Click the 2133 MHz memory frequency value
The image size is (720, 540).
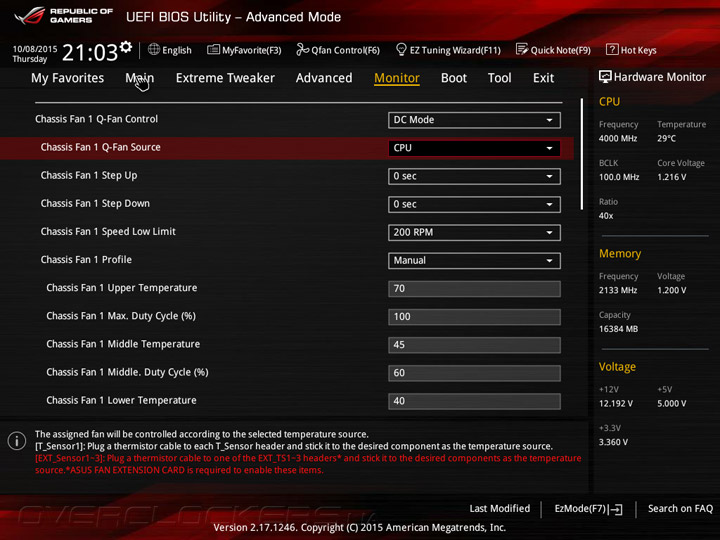pyautogui.click(x=618, y=290)
